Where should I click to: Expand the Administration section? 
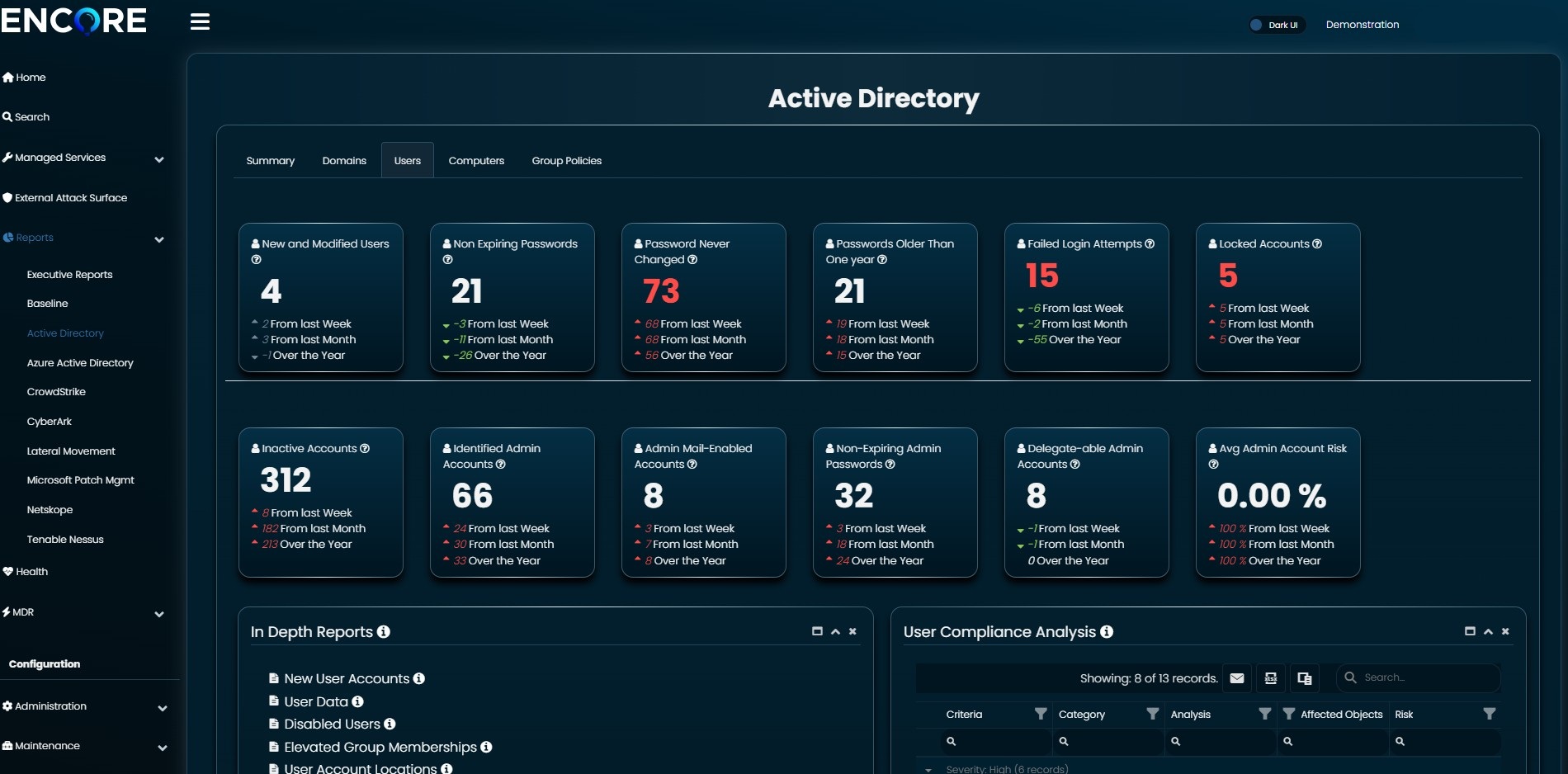pyautogui.click(x=162, y=707)
